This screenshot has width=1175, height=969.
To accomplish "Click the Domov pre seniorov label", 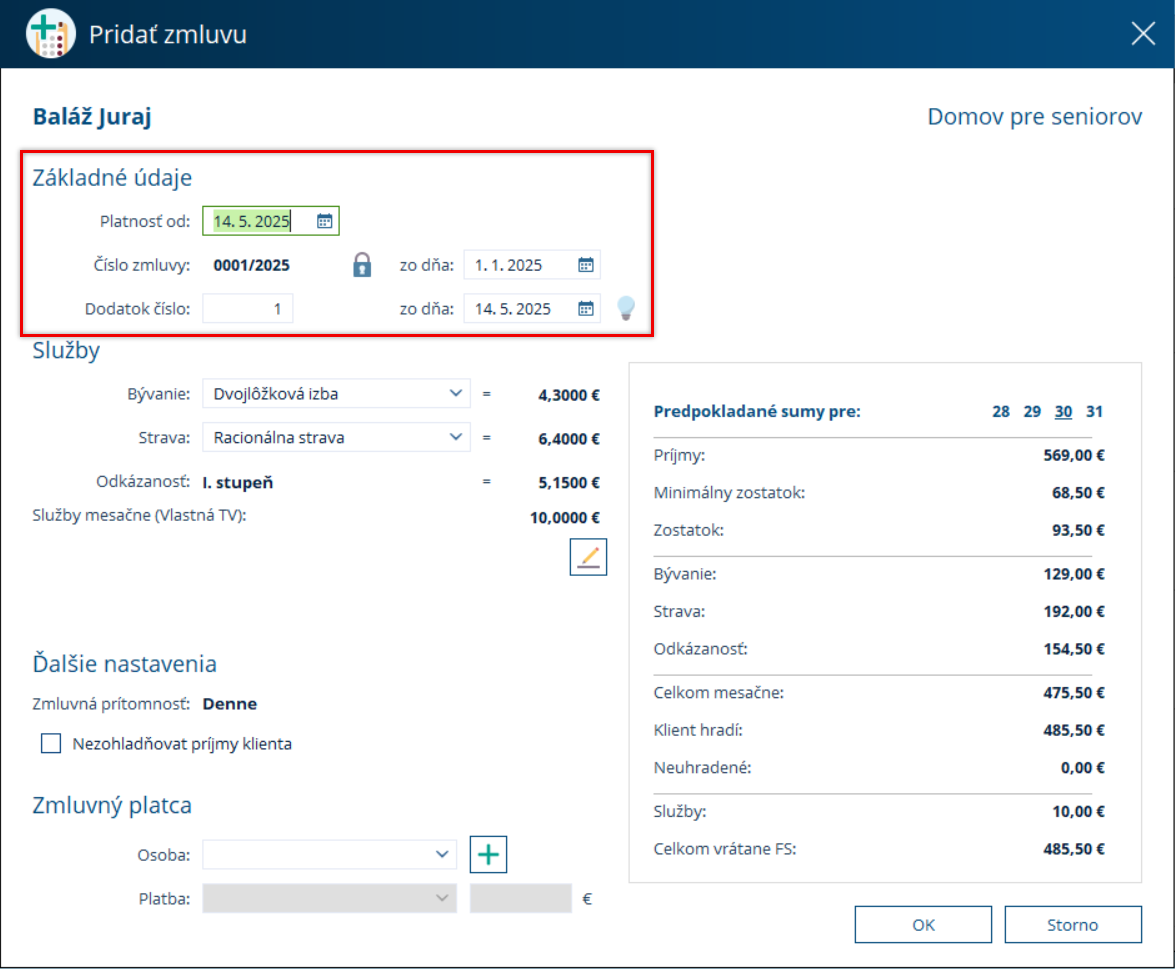I will (1035, 117).
